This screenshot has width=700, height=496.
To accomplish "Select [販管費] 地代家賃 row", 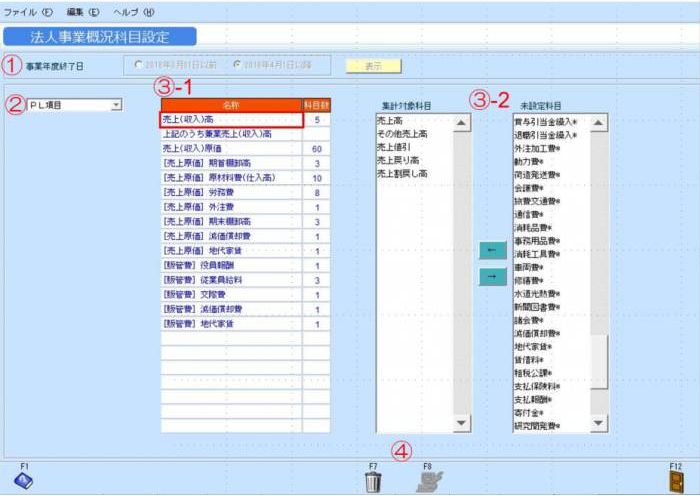I will pyautogui.click(x=246, y=324).
